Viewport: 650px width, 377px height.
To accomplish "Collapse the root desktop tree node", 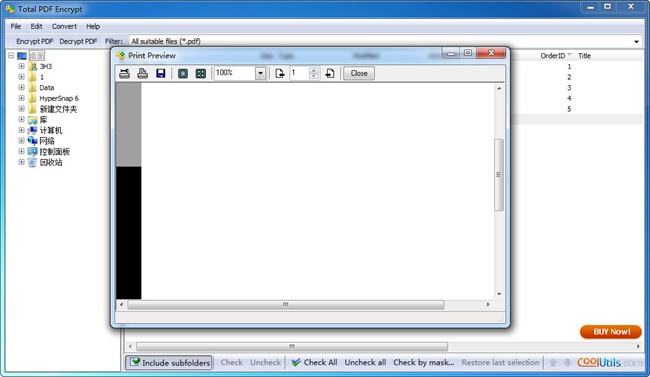I will 11,56.
